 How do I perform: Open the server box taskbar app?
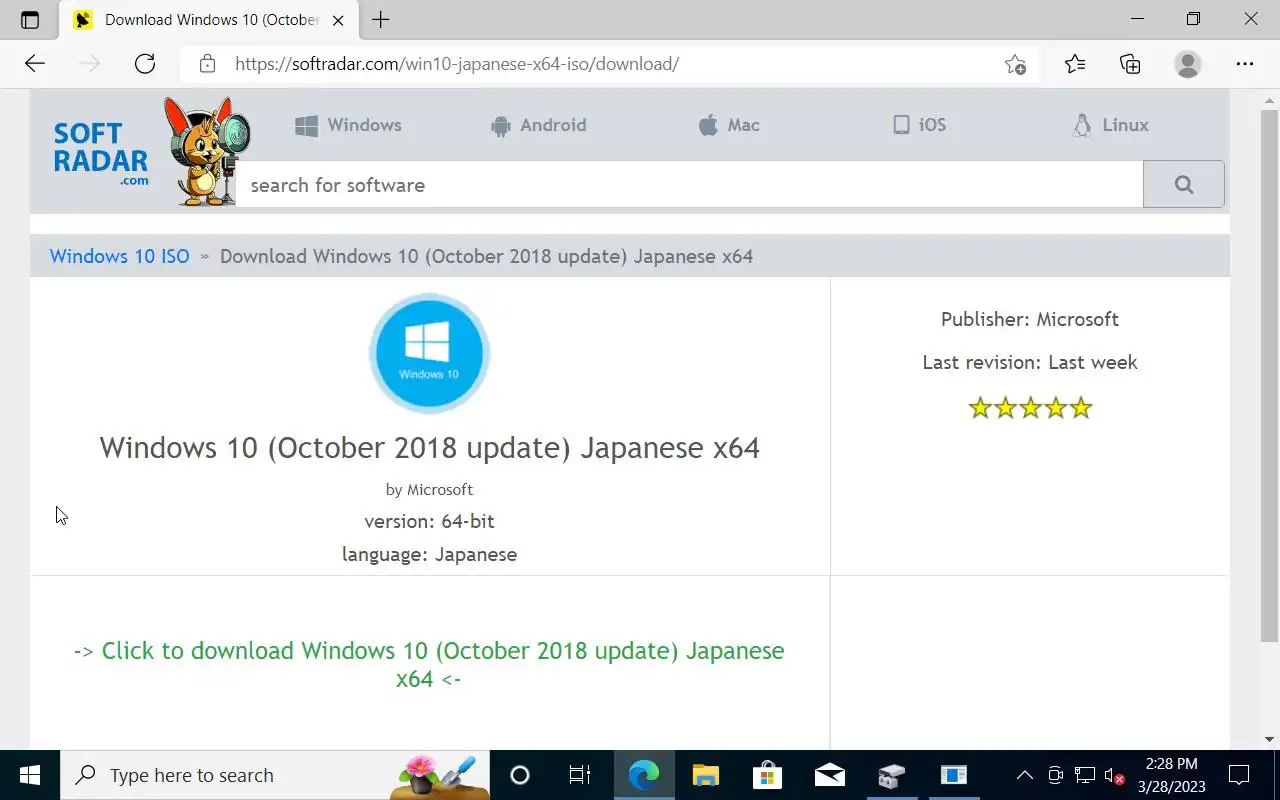pos(891,775)
